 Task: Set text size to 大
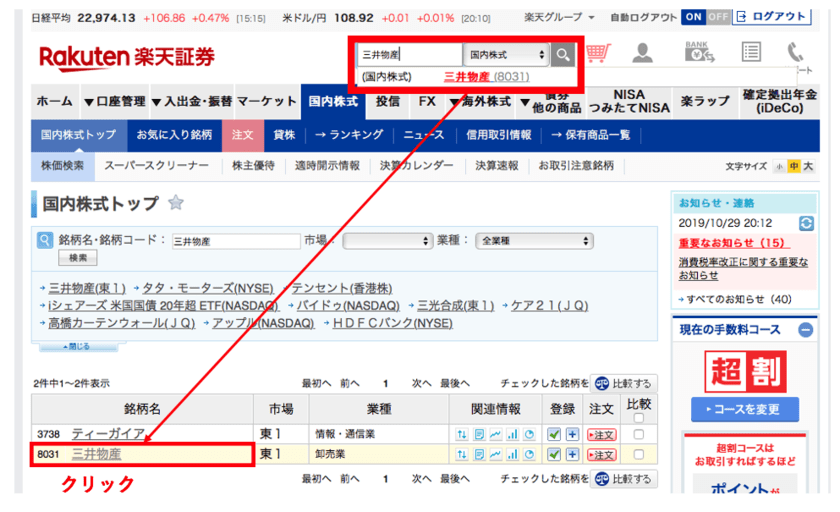[x=808, y=167]
